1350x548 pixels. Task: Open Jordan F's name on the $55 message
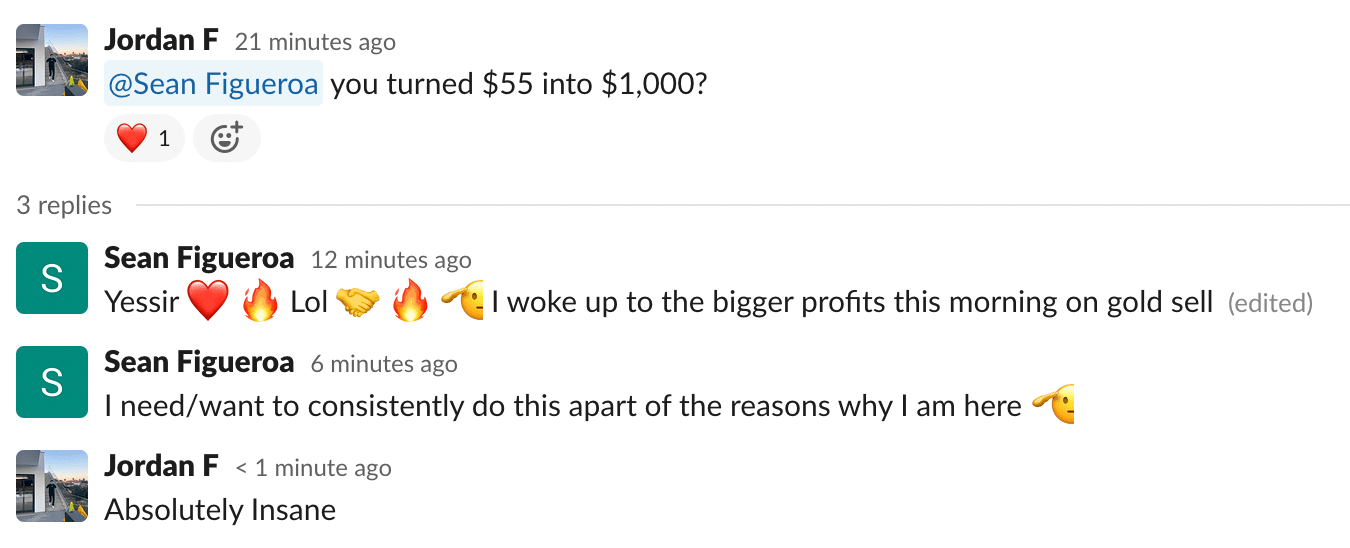[x=161, y=41]
